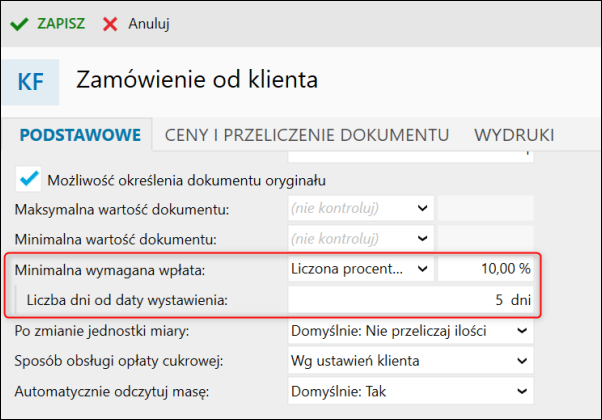Click the ZAPISZ button
This screenshot has height=420, width=602.
point(61,24)
